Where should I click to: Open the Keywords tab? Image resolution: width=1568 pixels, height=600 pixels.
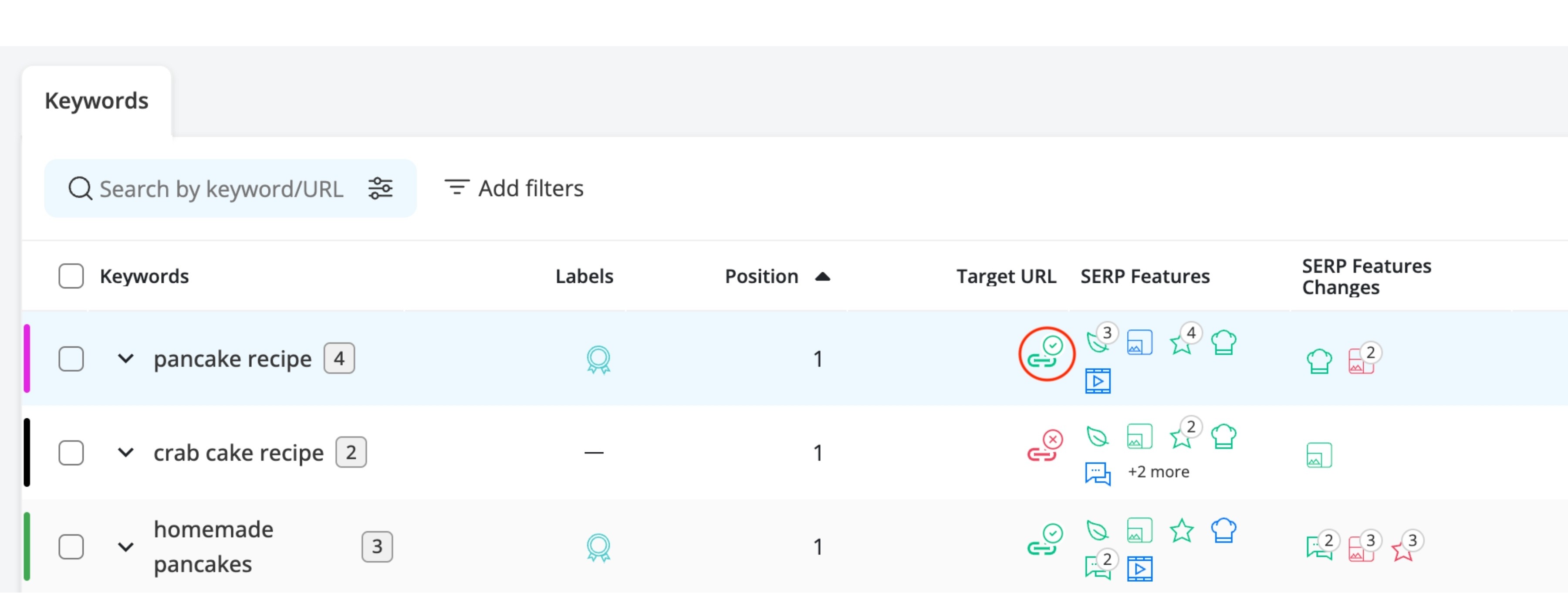(96, 101)
